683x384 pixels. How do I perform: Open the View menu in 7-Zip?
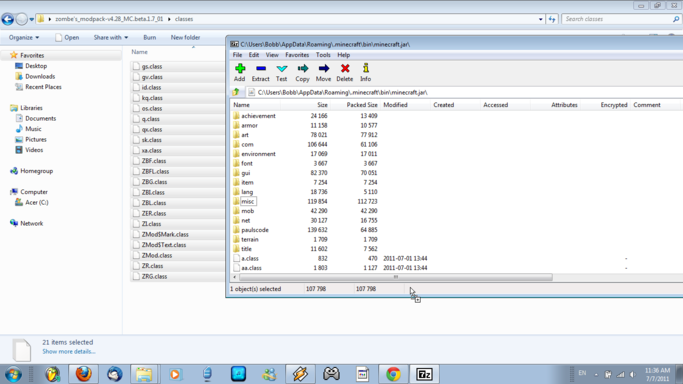272,55
